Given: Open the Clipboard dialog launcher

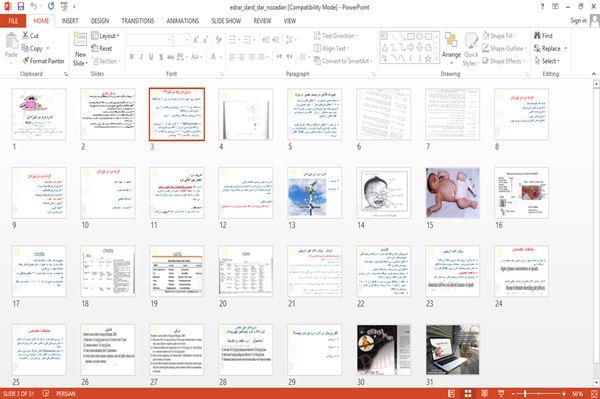Looking at the screenshot, I should 66,74.
